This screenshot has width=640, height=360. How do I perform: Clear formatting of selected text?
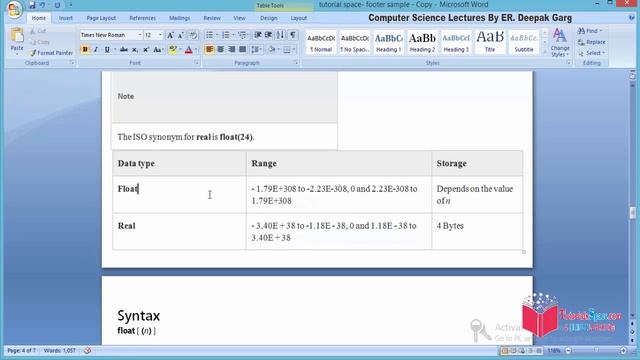[193, 36]
